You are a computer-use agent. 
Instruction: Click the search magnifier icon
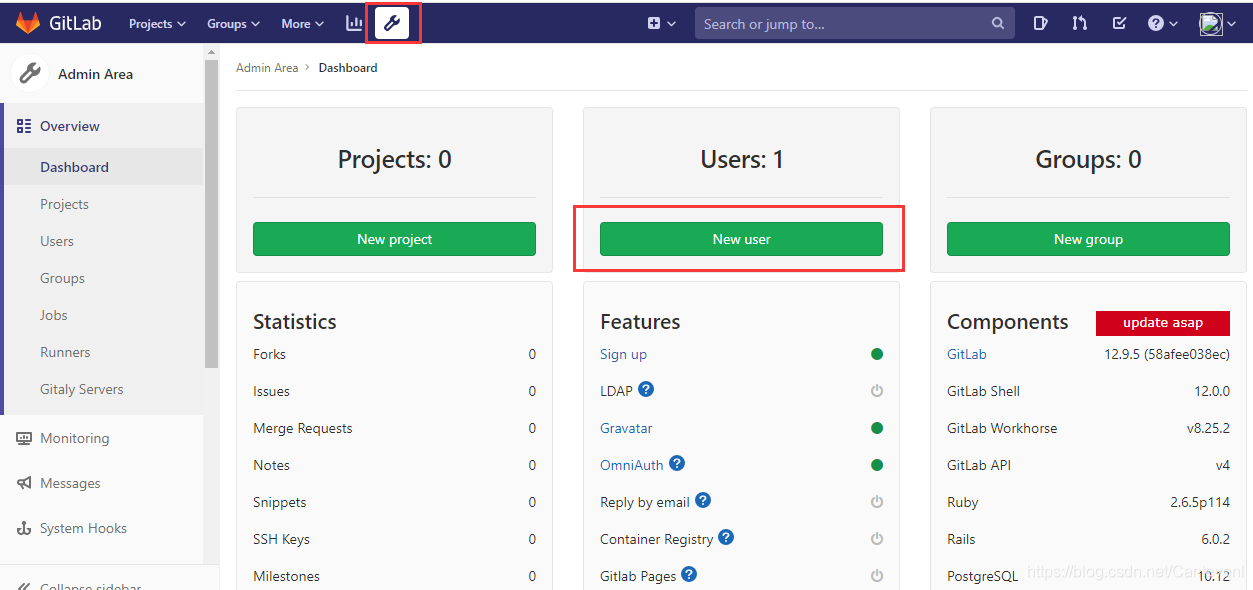click(x=998, y=23)
